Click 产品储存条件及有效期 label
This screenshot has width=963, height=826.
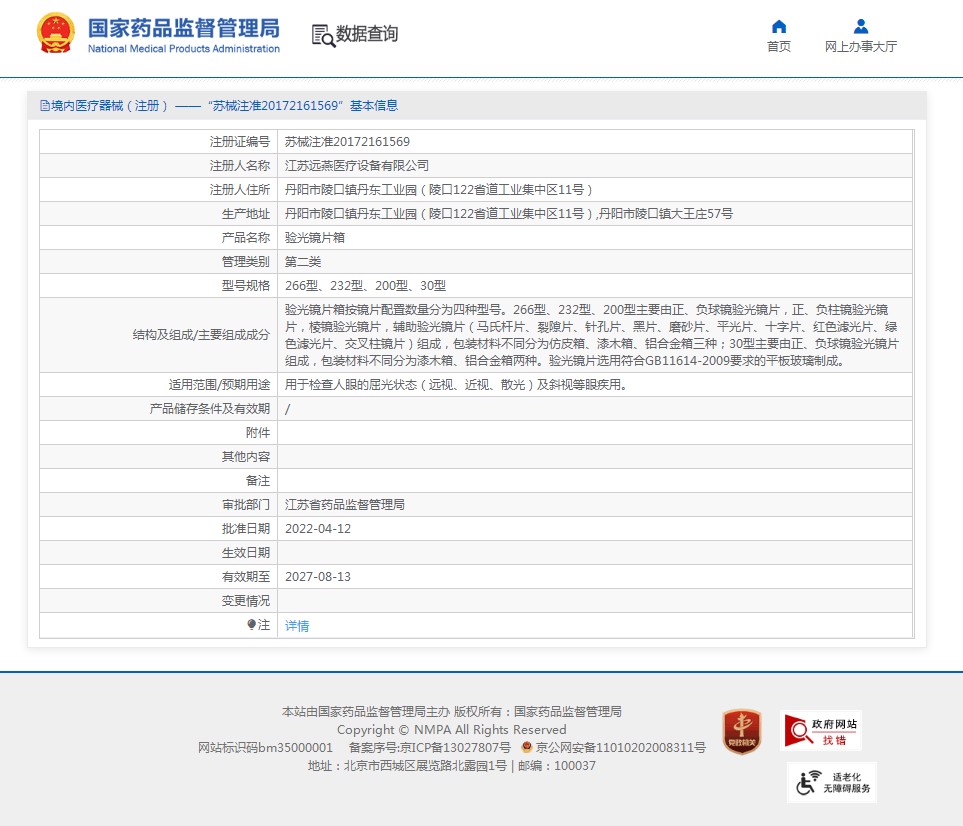(x=210, y=409)
